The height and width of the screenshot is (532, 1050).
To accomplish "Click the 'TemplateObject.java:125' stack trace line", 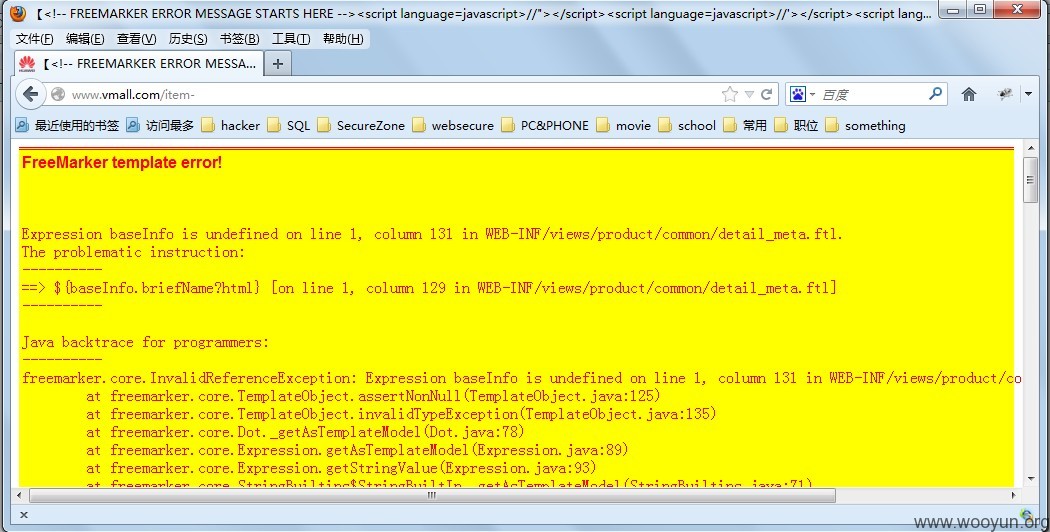I will 373,396.
